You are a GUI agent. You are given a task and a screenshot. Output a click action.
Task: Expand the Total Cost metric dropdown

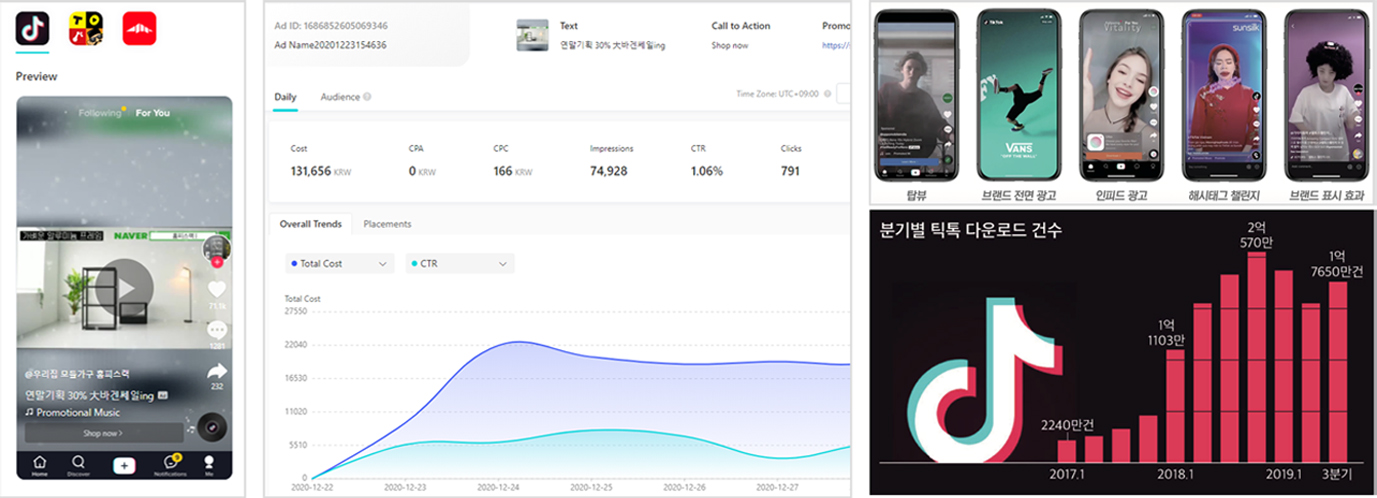click(x=339, y=263)
